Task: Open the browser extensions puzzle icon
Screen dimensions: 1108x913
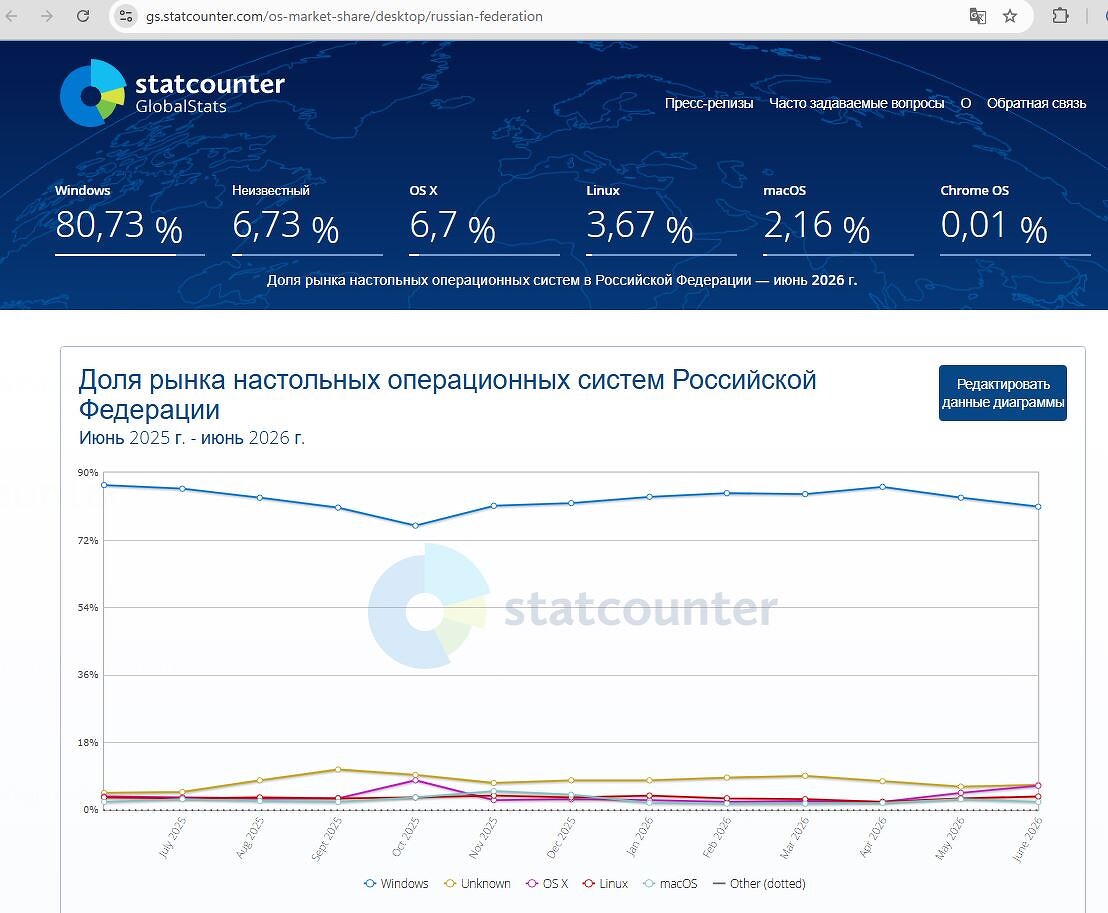Action: click(1060, 16)
